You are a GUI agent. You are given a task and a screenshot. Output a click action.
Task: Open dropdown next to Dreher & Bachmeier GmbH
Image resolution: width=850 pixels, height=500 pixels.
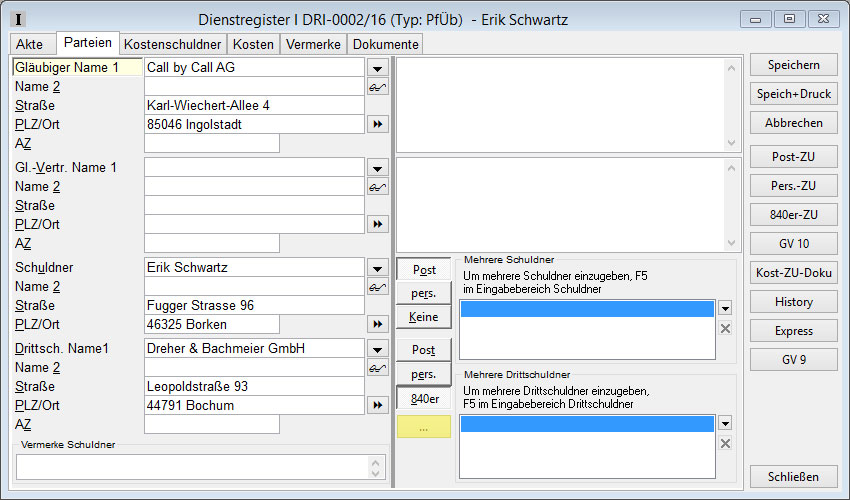pyautogui.click(x=377, y=349)
